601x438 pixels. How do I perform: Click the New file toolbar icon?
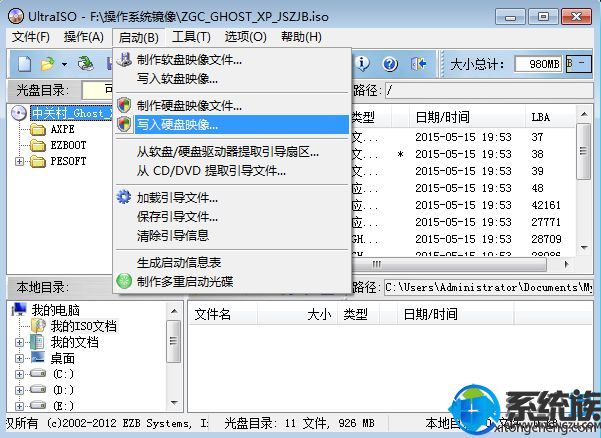tap(25, 64)
